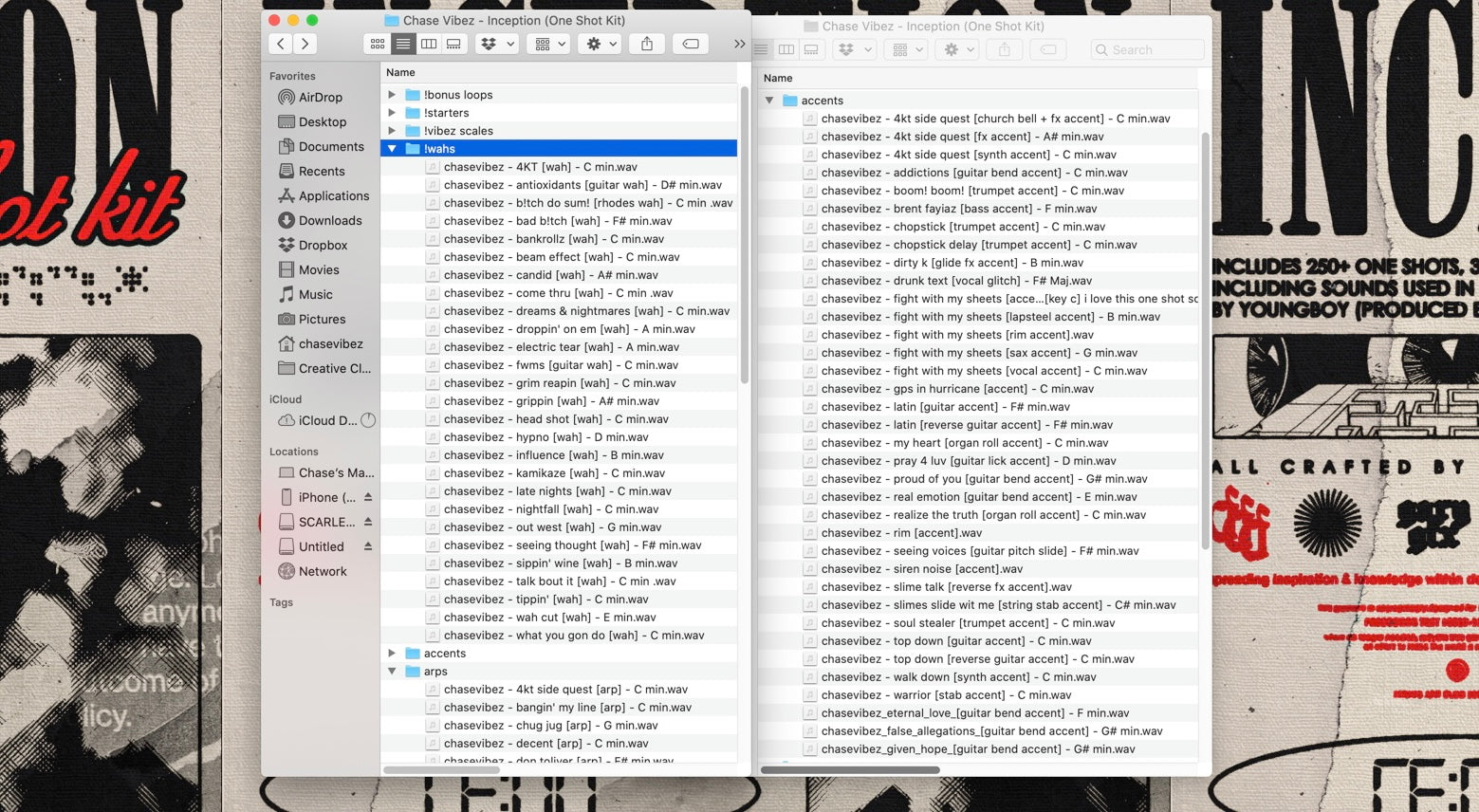Screen dimensions: 1479x812
Task: Switch front window to column view
Action: pyautogui.click(x=429, y=44)
